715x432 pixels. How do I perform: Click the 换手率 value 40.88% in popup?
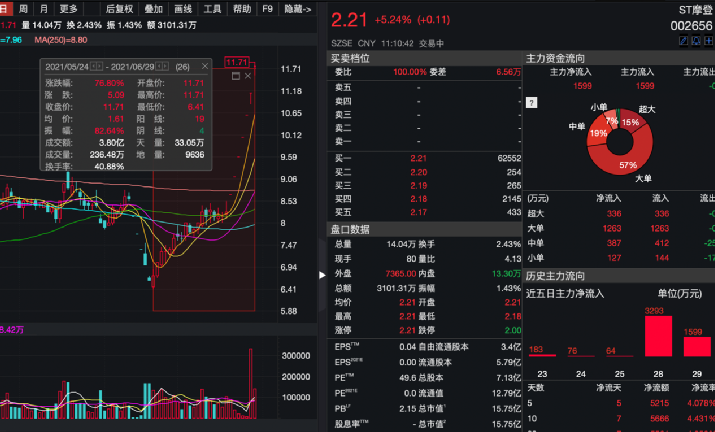109,167
